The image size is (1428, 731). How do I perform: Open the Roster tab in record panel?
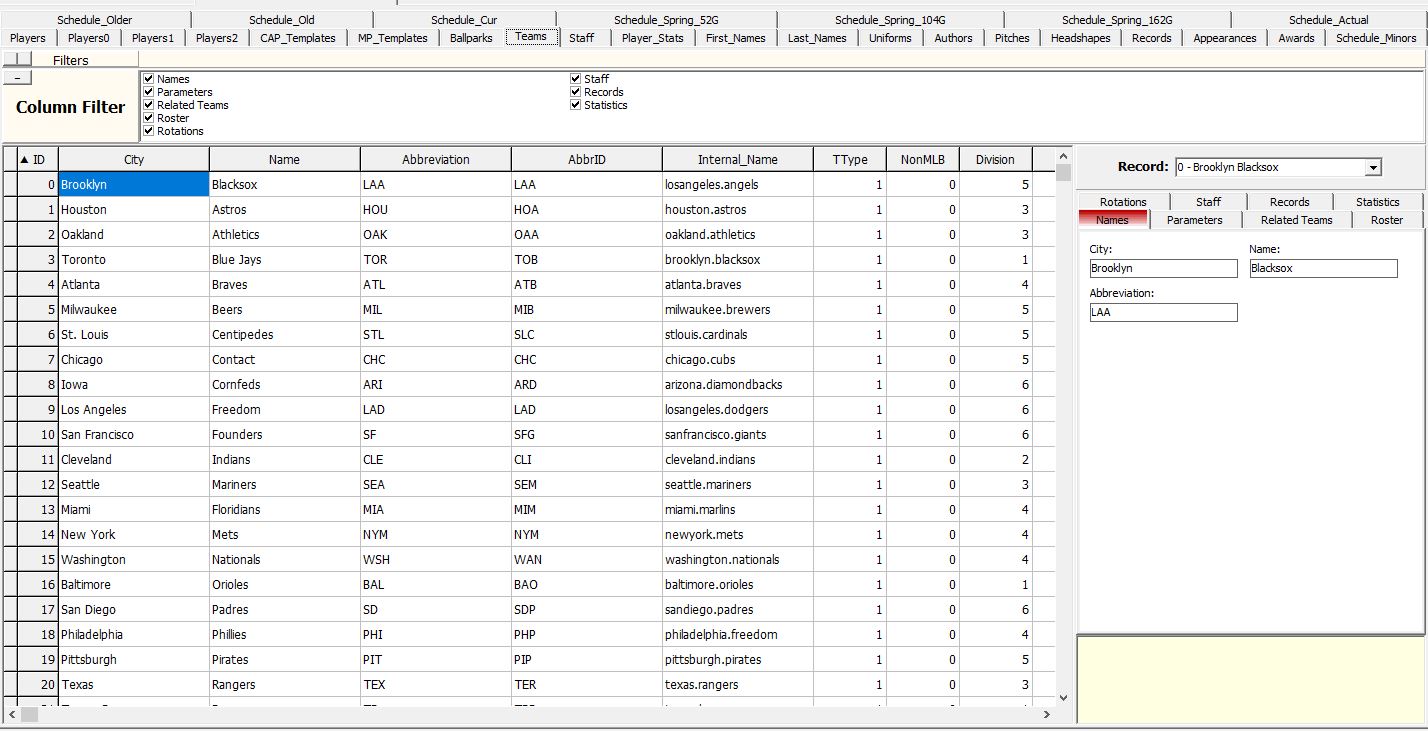(1387, 220)
